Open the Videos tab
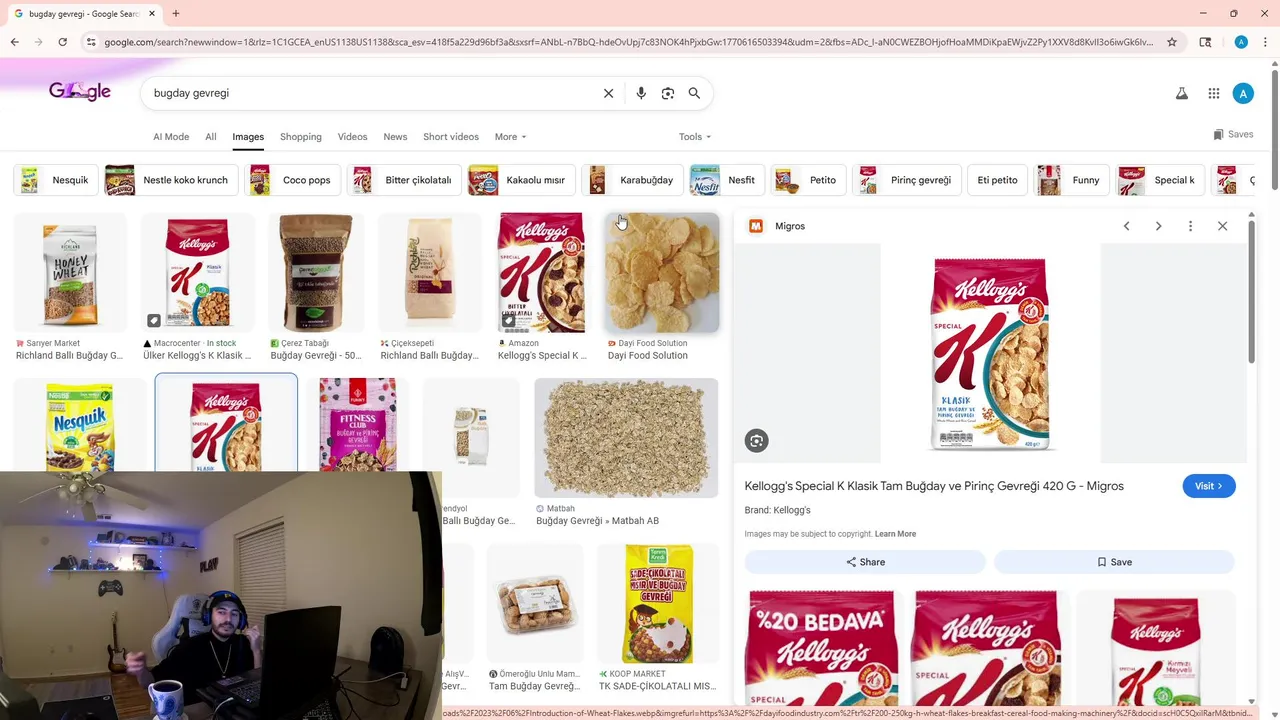 tap(352, 137)
